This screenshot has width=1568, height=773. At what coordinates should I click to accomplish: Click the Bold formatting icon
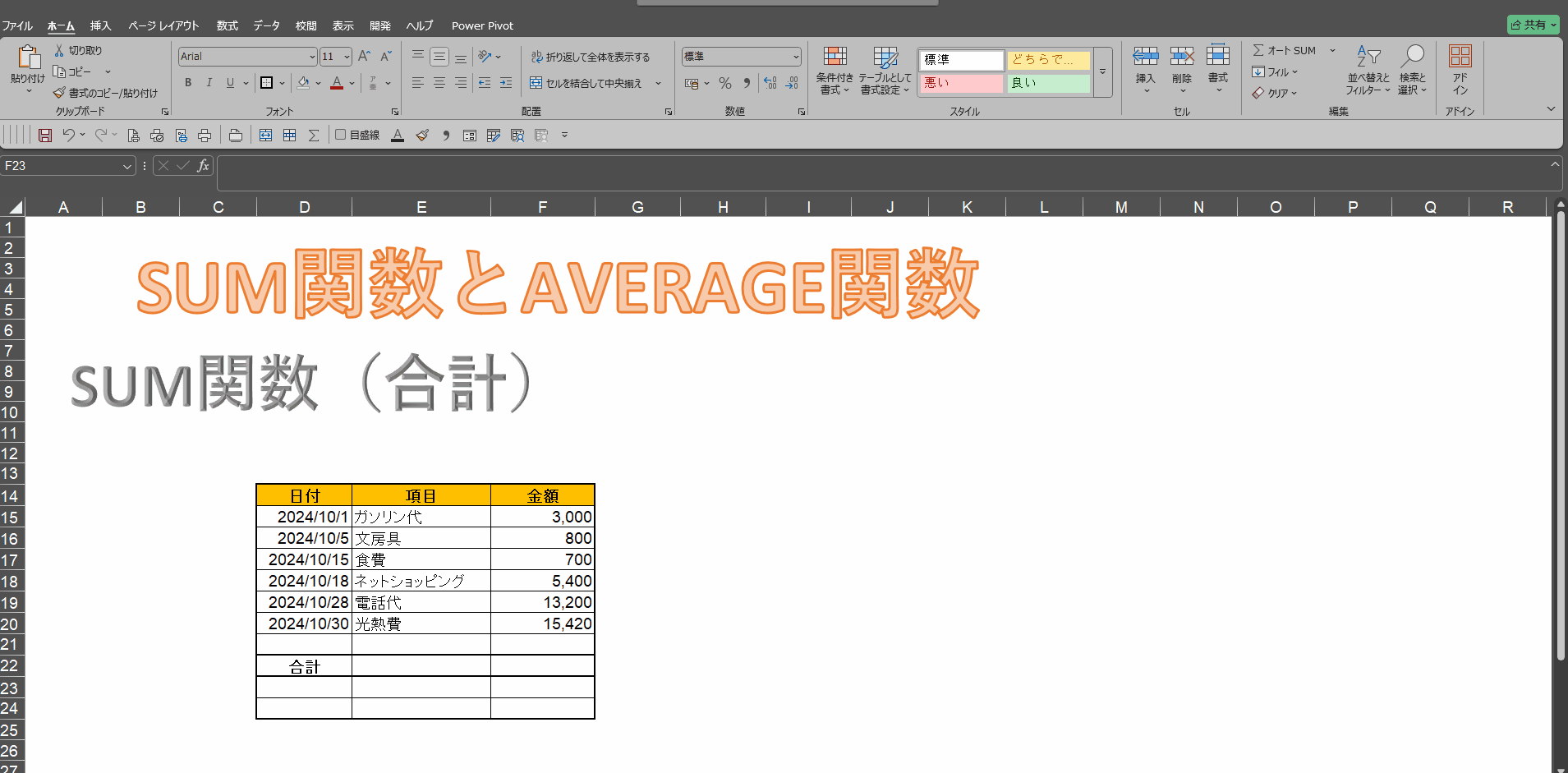tap(188, 83)
